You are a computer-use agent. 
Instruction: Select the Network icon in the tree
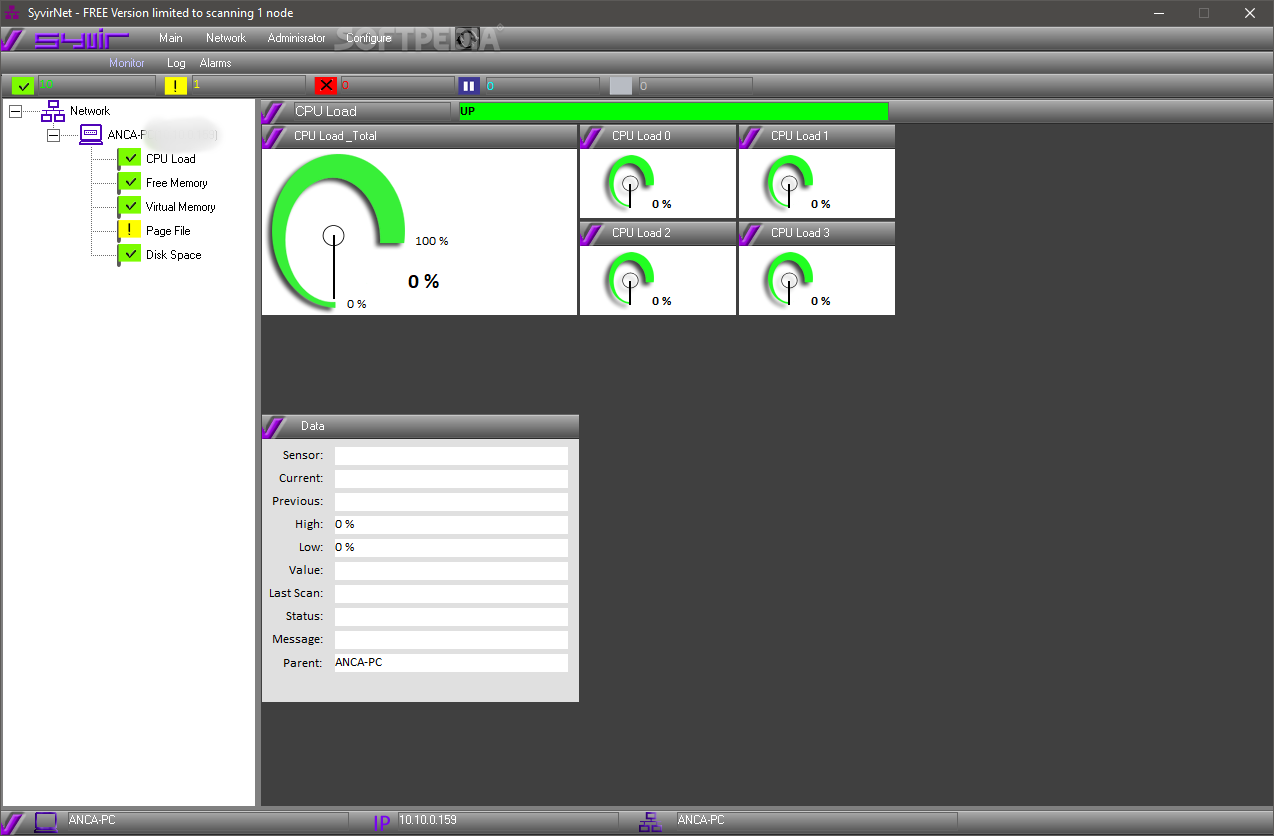(53, 111)
